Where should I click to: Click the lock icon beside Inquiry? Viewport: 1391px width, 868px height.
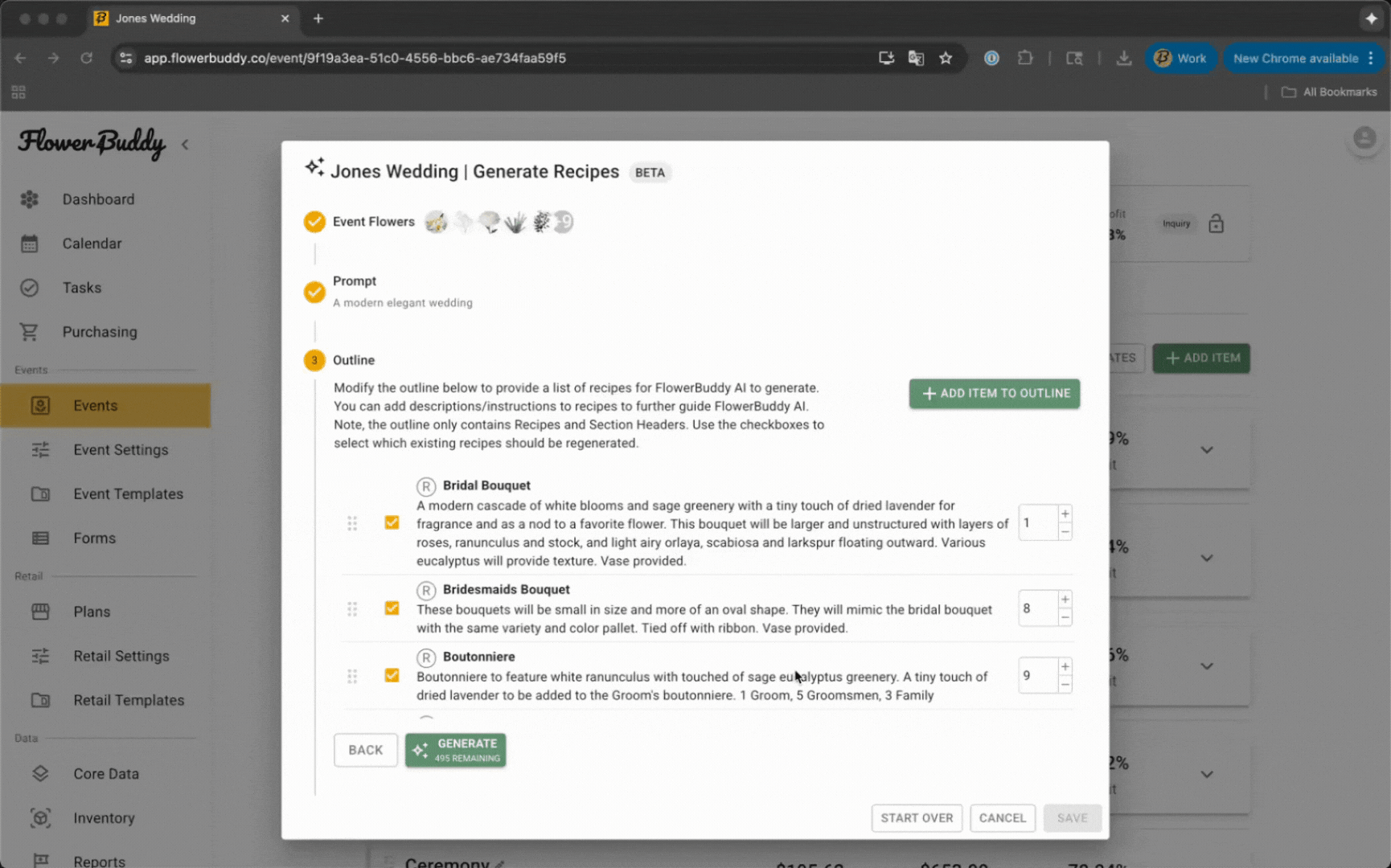point(1216,224)
